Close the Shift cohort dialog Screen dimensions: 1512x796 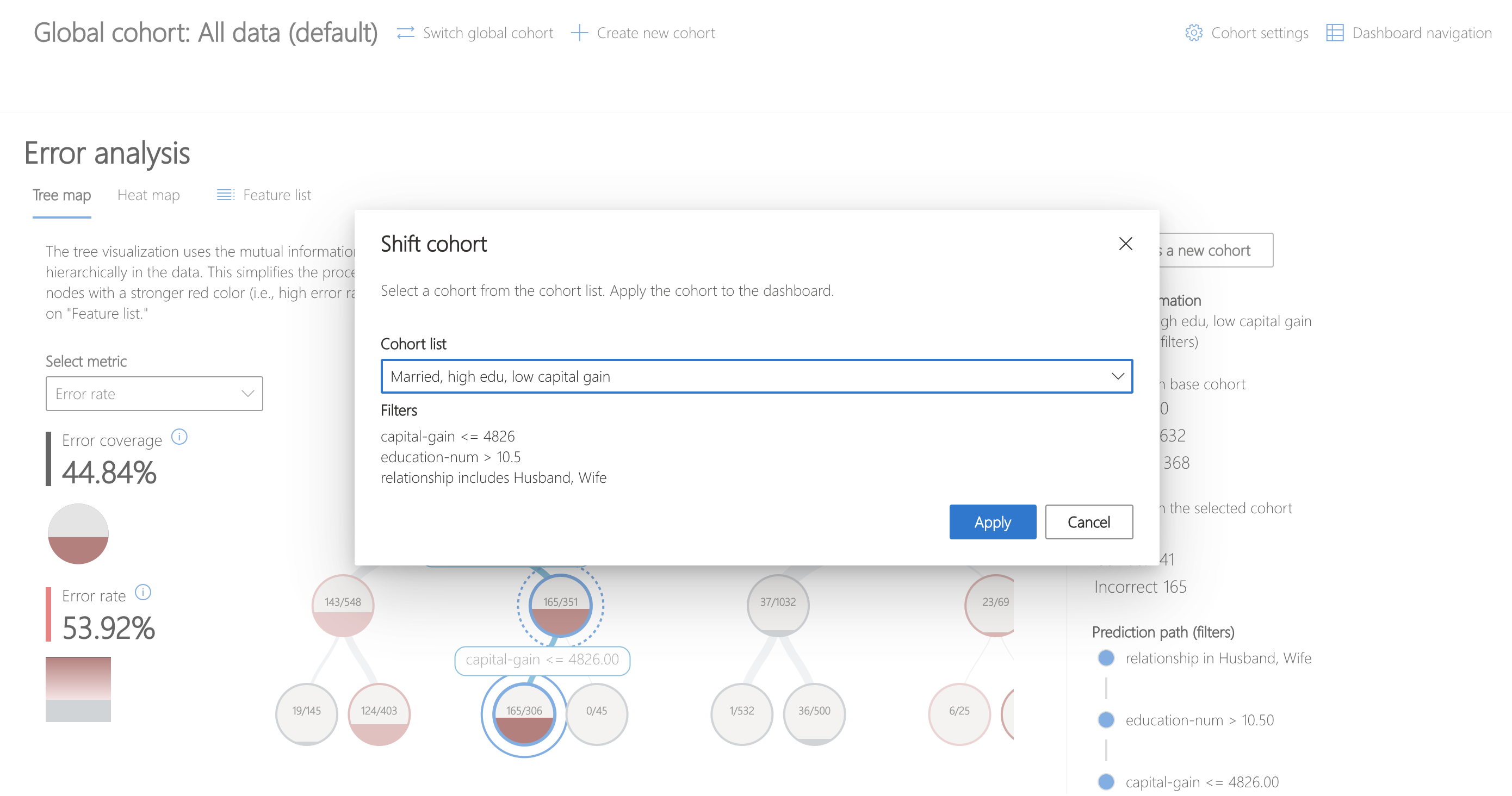(1125, 244)
